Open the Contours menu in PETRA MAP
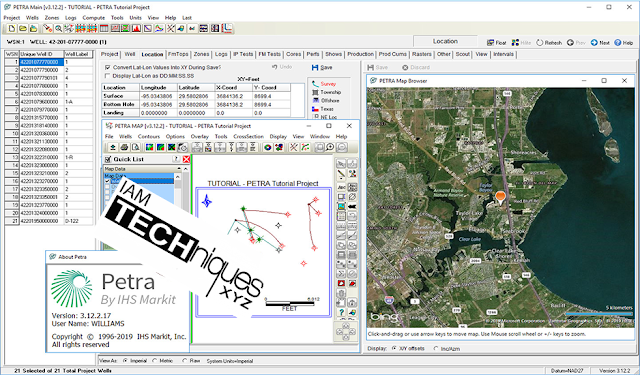640x375 pixels. point(149,136)
